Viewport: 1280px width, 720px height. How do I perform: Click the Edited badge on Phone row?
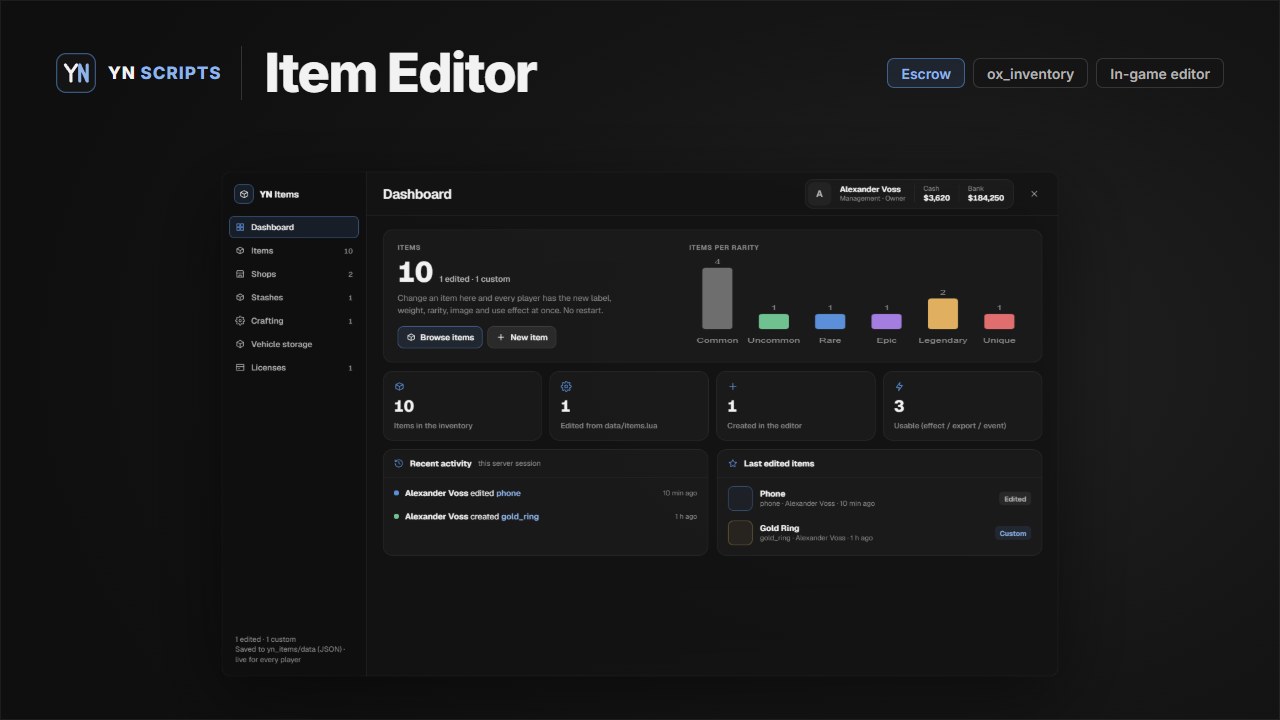coord(1015,498)
